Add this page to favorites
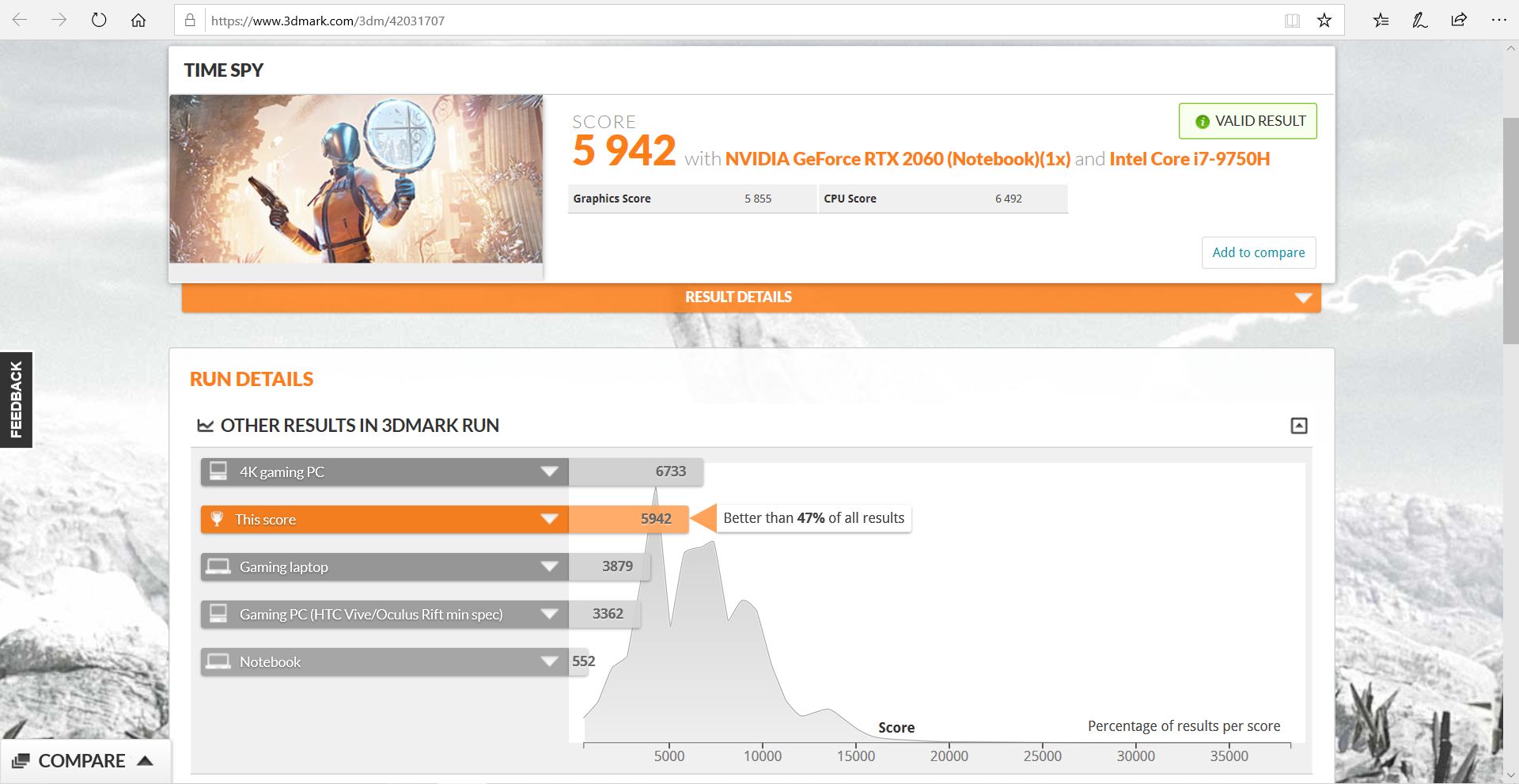This screenshot has width=1519, height=784. coord(1324,21)
